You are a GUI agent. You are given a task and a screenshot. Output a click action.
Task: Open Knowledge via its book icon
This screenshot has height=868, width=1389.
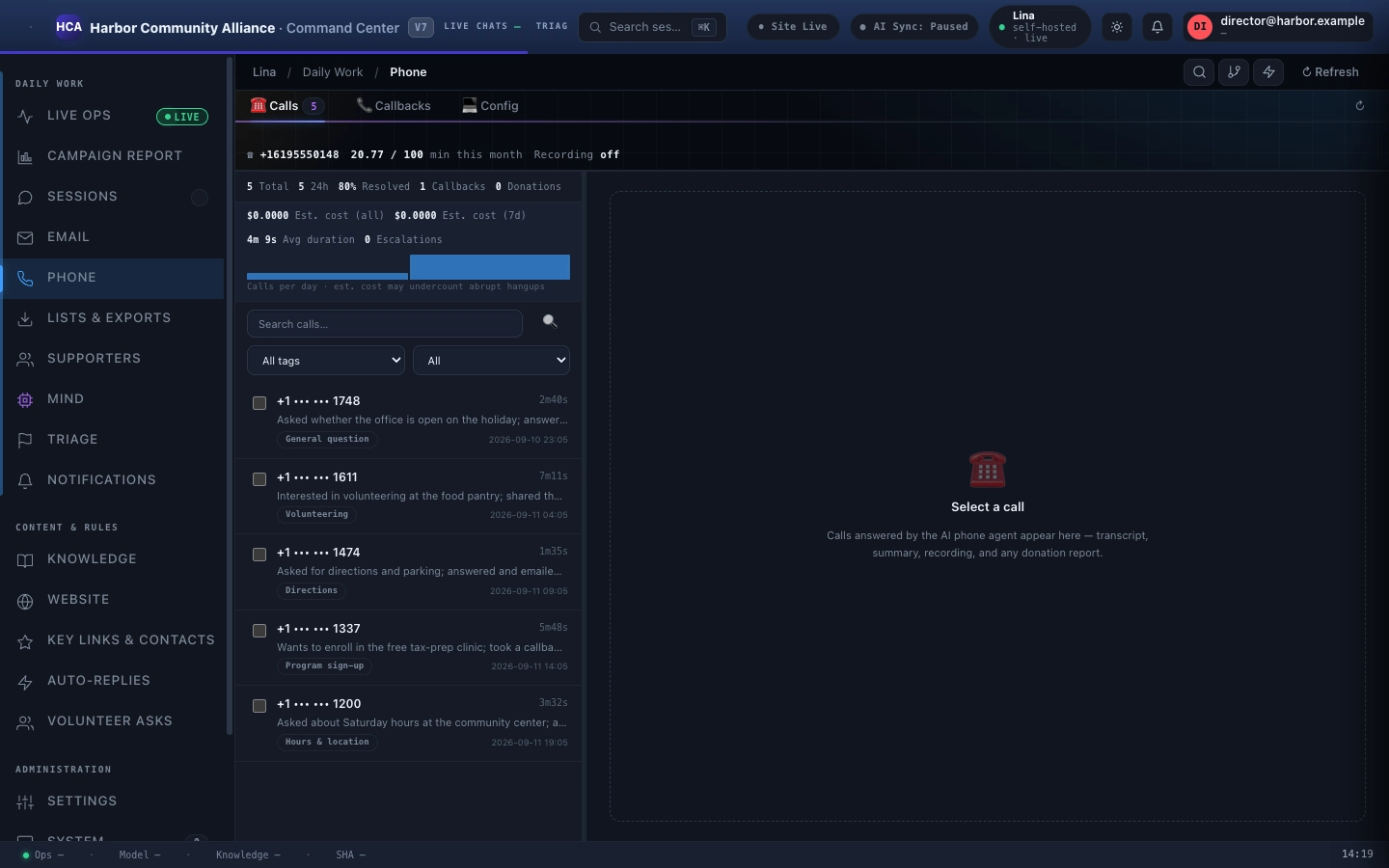click(25, 559)
